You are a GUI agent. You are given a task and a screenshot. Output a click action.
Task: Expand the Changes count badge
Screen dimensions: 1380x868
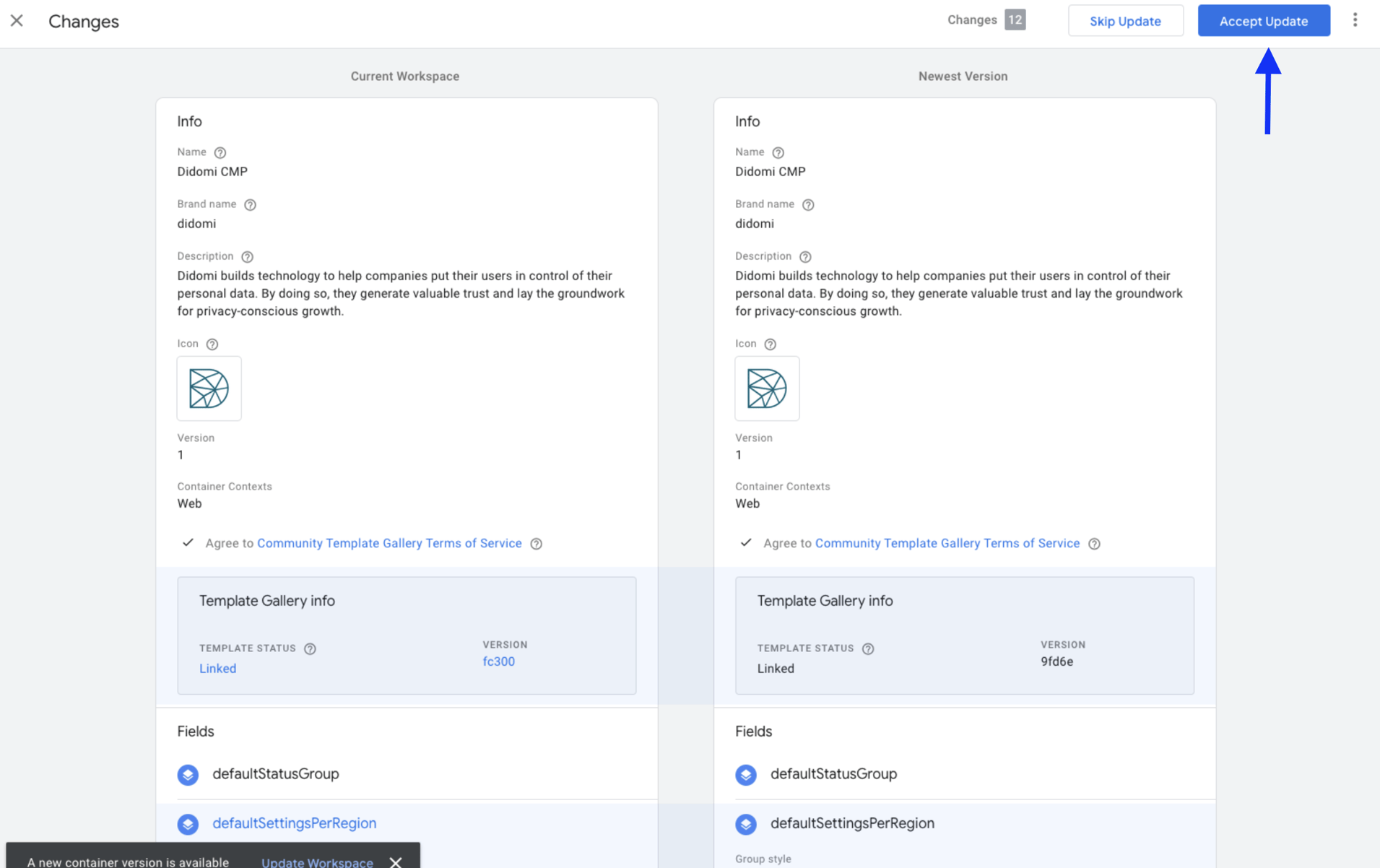click(x=1015, y=19)
